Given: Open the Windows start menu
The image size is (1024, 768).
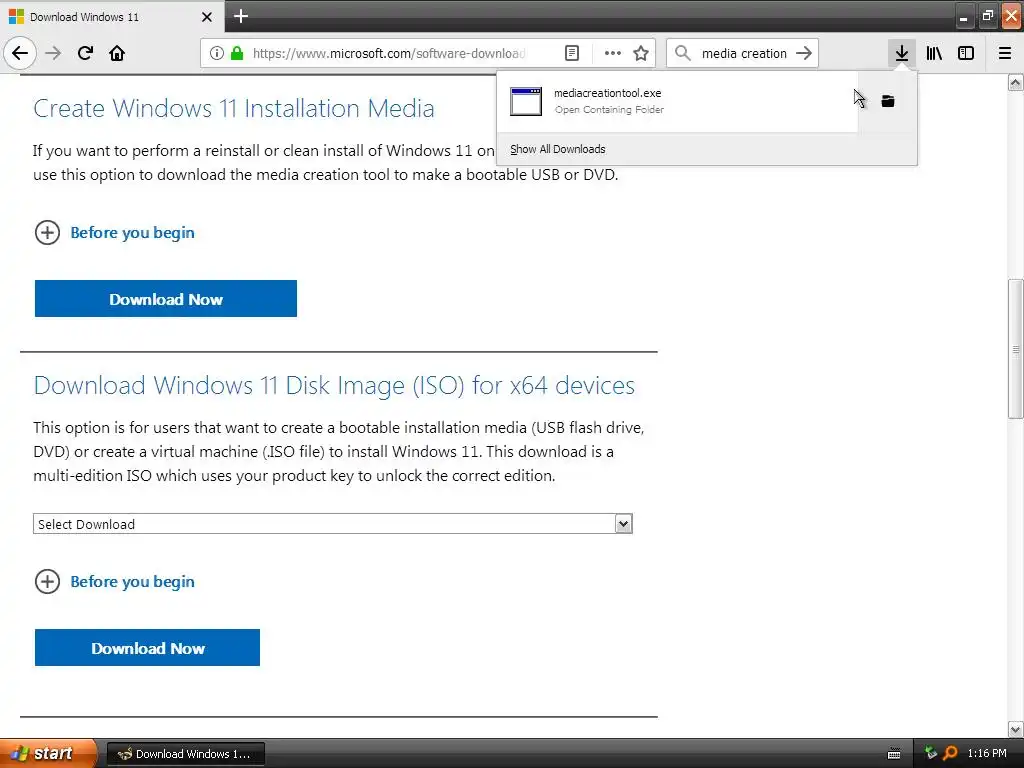Looking at the screenshot, I should (x=48, y=753).
